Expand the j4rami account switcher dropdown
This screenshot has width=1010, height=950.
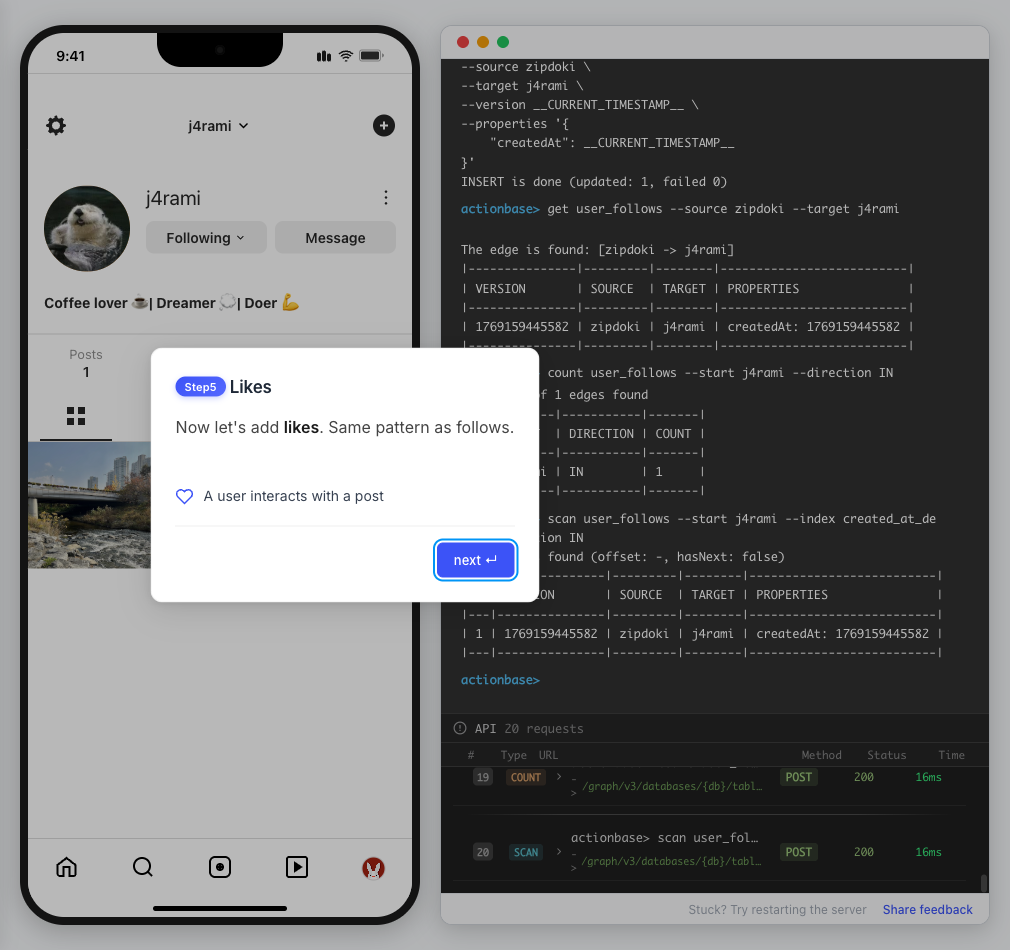[x=219, y=126]
